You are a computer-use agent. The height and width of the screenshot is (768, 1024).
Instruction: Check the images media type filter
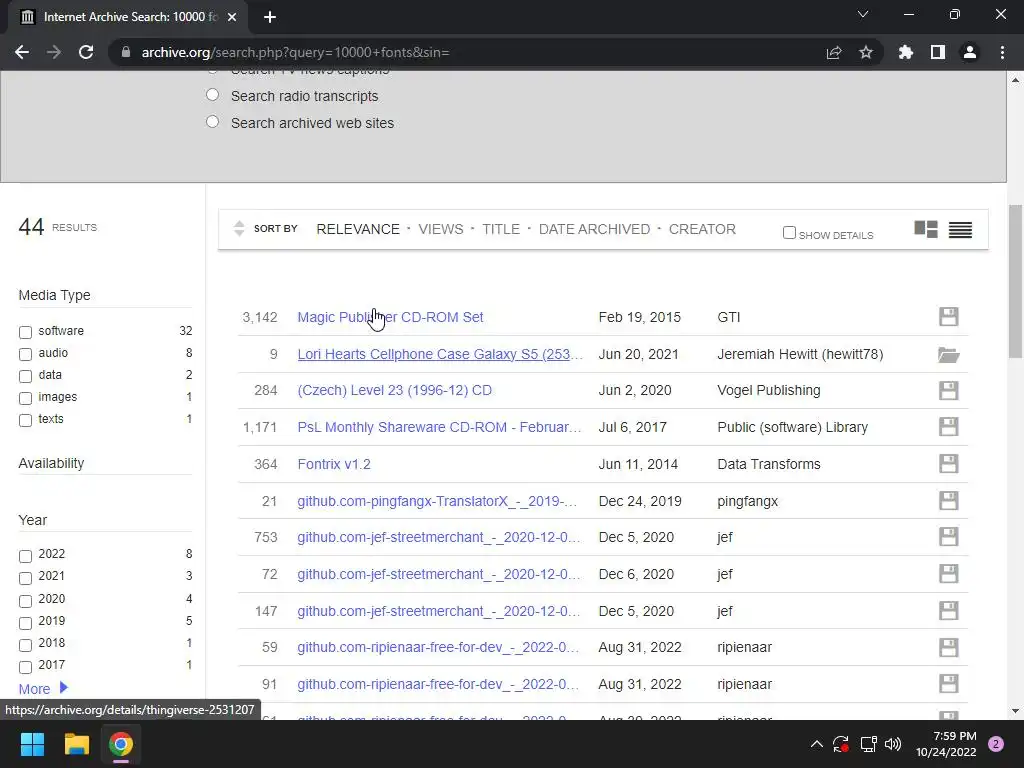coord(25,398)
